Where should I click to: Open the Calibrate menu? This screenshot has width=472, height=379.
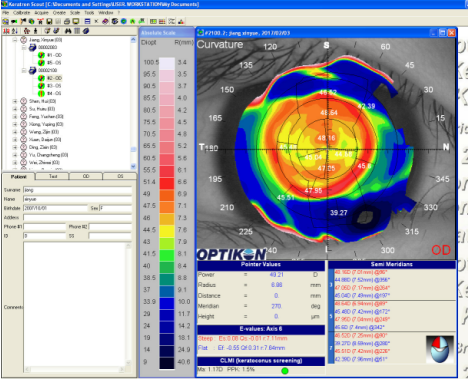(22, 13)
